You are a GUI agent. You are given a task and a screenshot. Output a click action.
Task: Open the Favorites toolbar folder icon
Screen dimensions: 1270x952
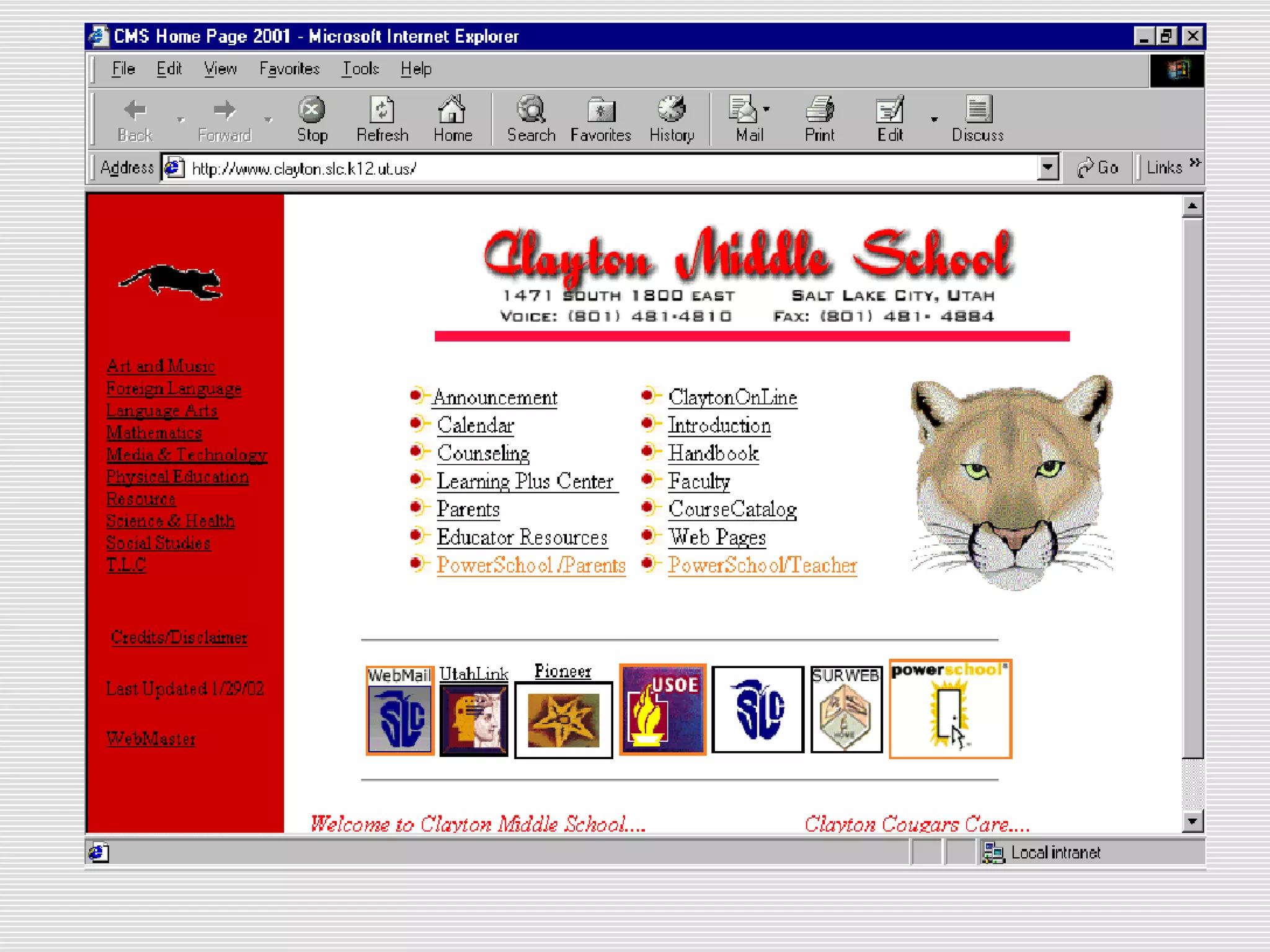pos(600,110)
